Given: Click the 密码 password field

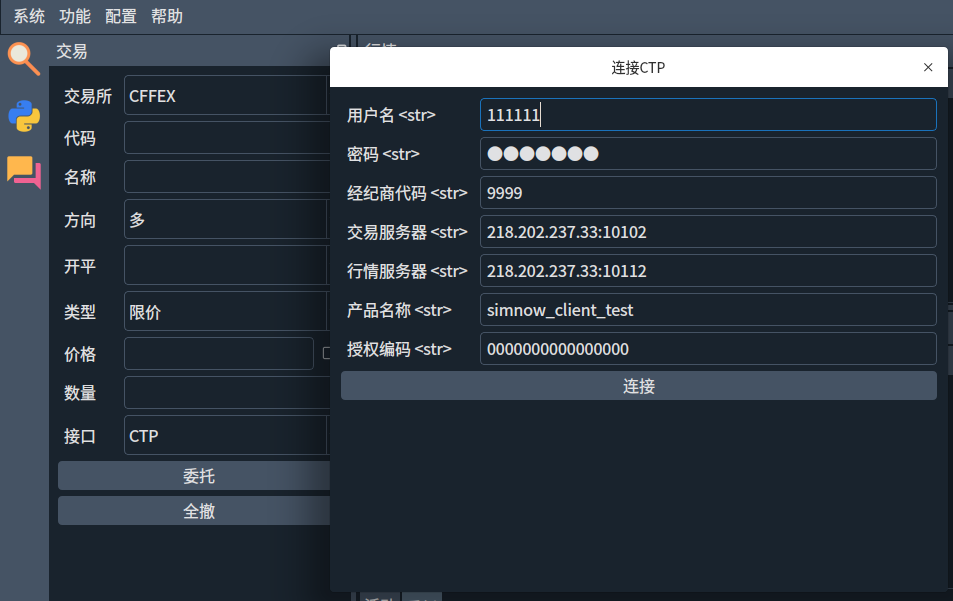Looking at the screenshot, I should tap(707, 153).
